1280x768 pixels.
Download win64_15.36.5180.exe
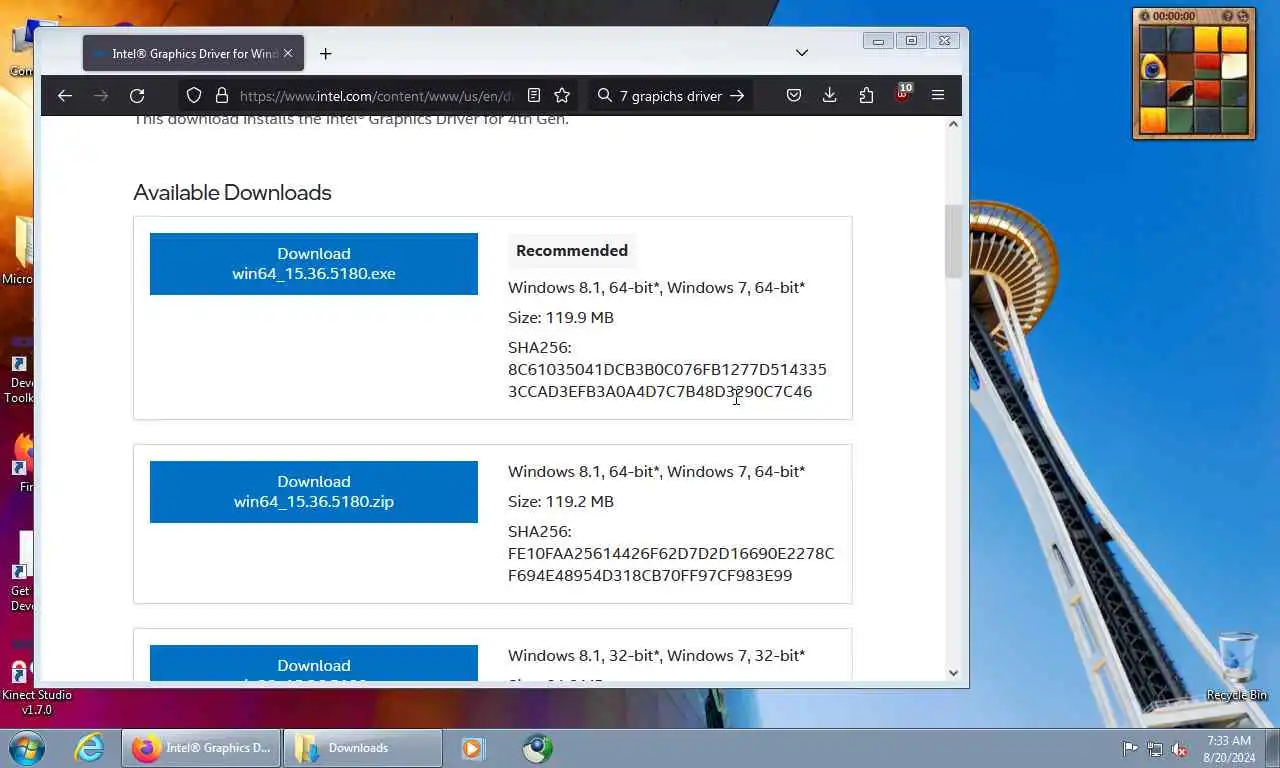coord(314,264)
